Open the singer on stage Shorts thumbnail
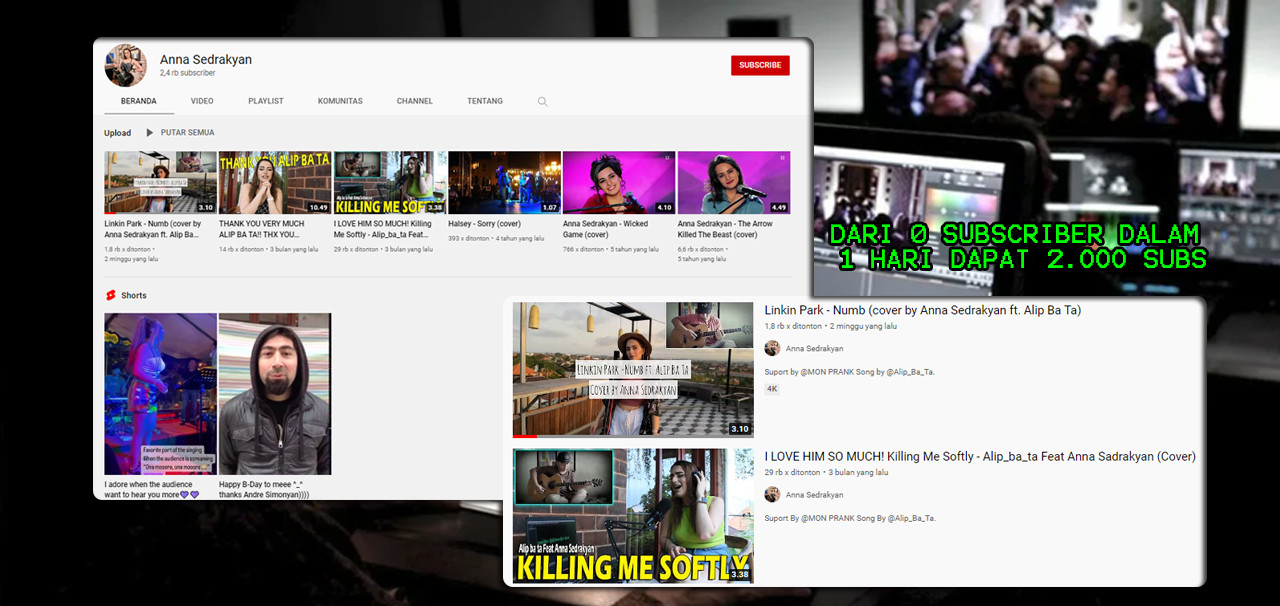The height and width of the screenshot is (606, 1280). 160,394
